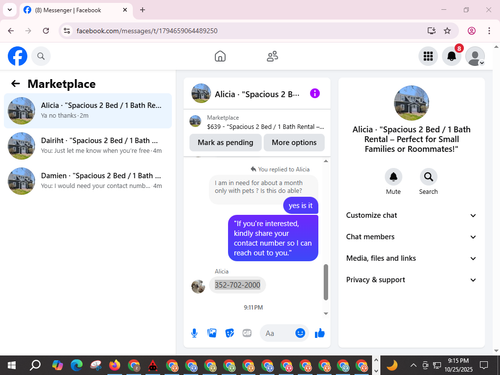The width and height of the screenshot is (500, 375).
Task: Expand Privacy & support section
Action: click(x=411, y=280)
